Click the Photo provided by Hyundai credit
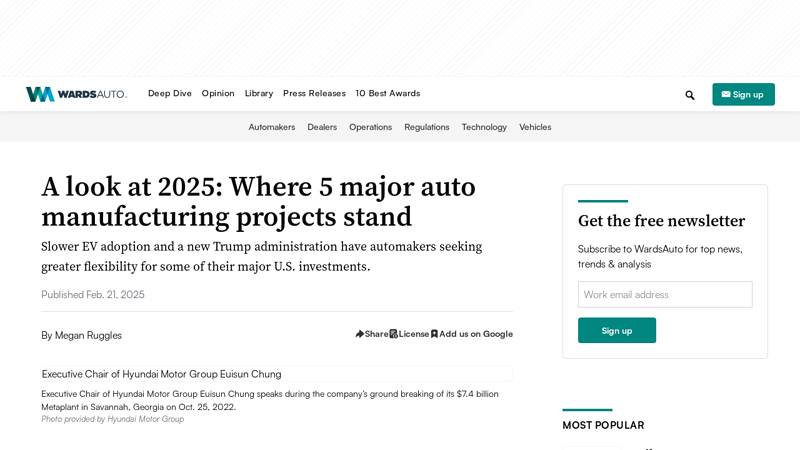Viewport: 800px width, 450px height. [x=112, y=419]
